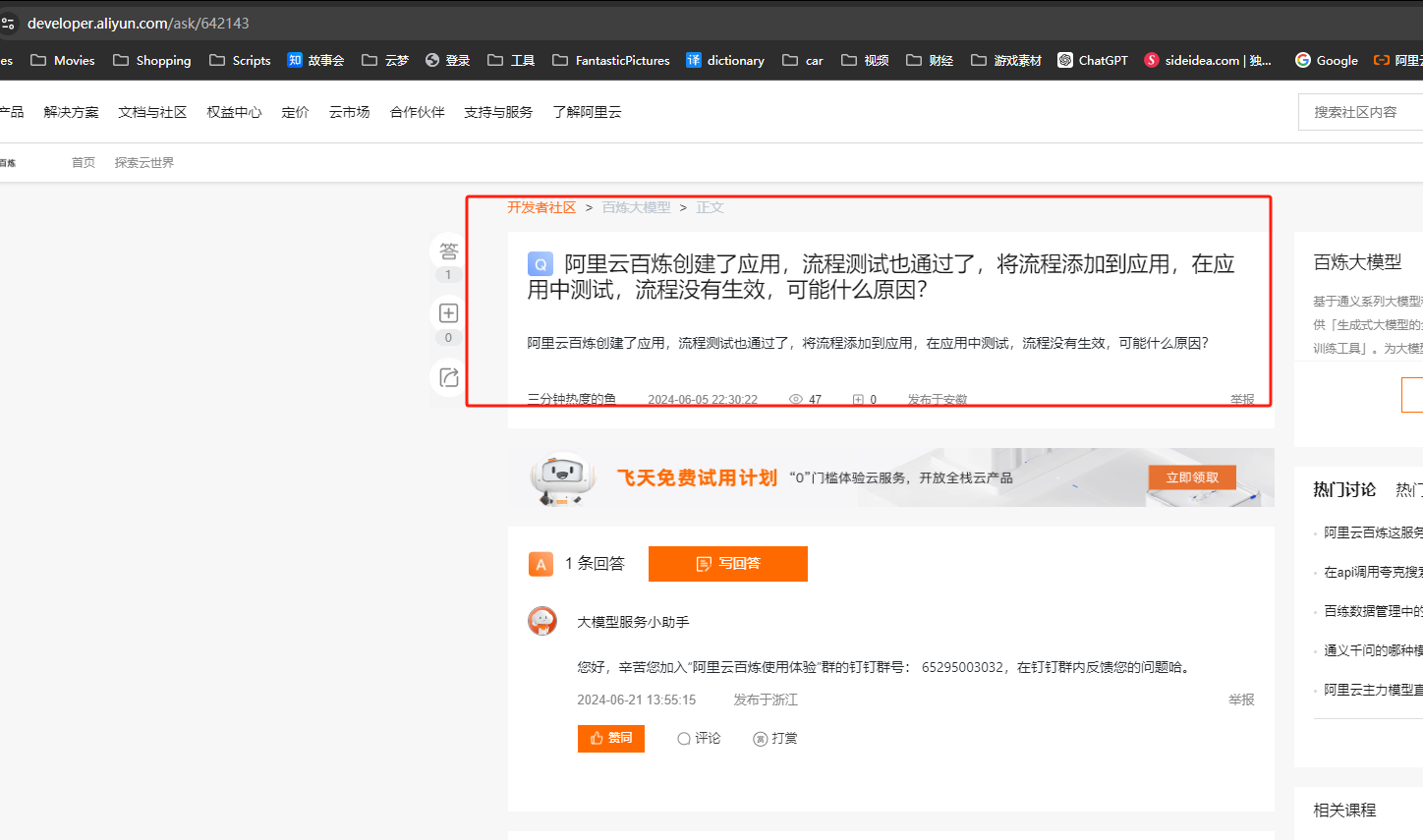Screen dimensions: 1423x840
Task: Open the ChatGPT bookmark
Action: 1093,60
